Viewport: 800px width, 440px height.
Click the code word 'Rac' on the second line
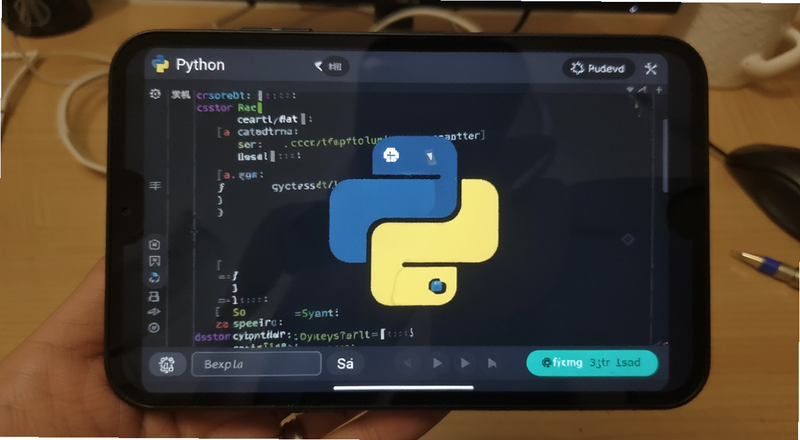249,108
